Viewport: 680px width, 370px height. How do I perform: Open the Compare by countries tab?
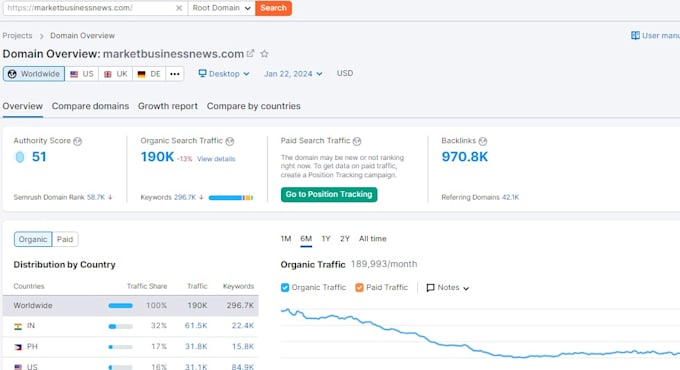(254, 106)
